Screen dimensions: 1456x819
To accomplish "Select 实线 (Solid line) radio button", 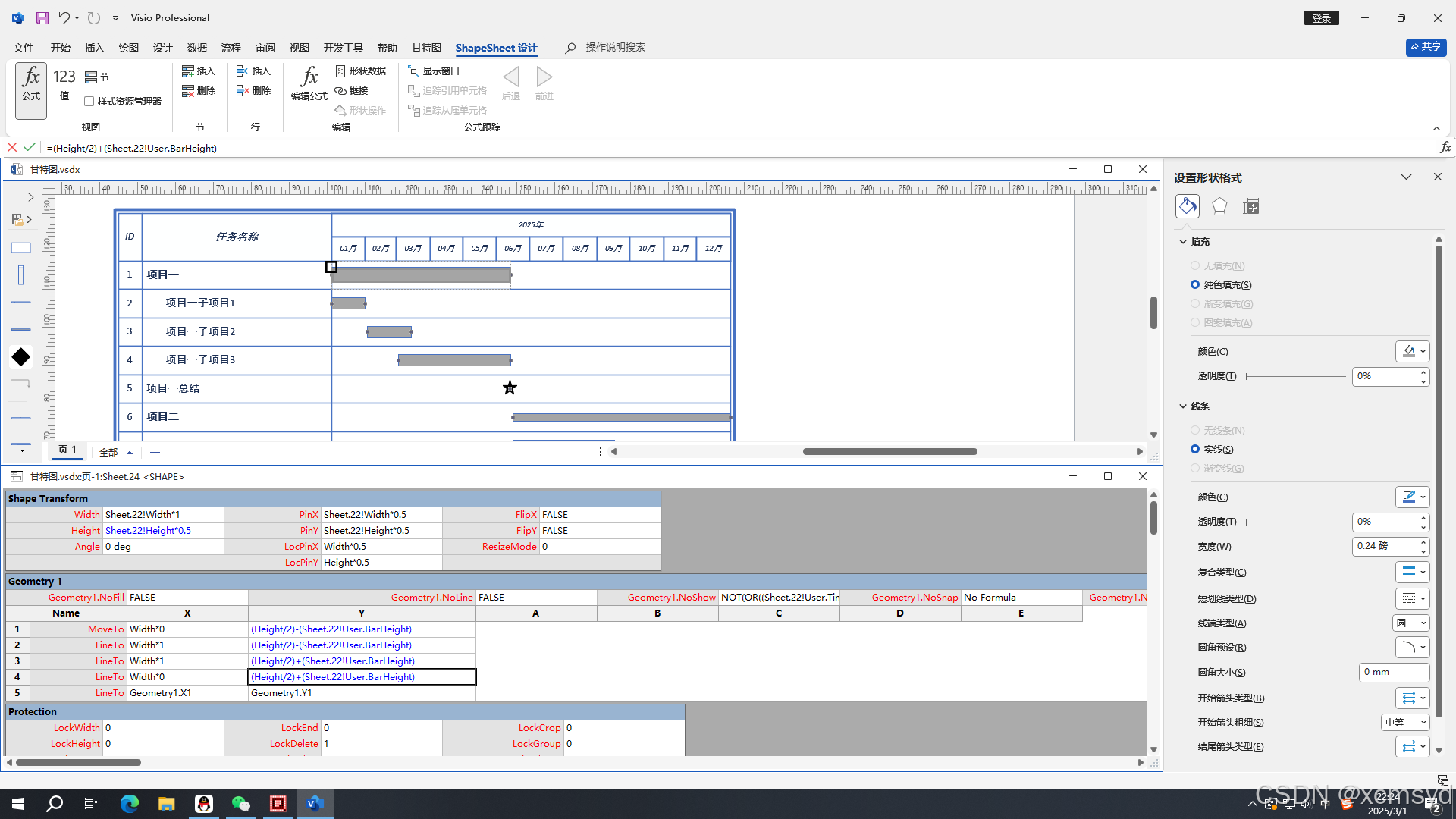I will 1195,449.
